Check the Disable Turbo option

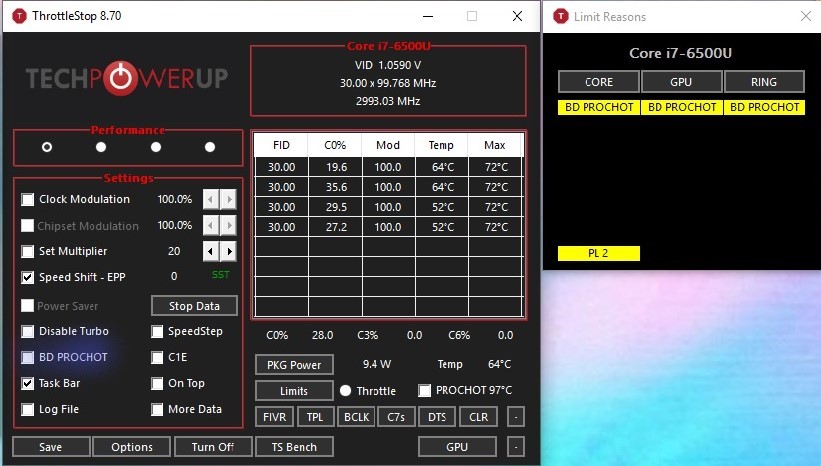pyautogui.click(x=27, y=331)
